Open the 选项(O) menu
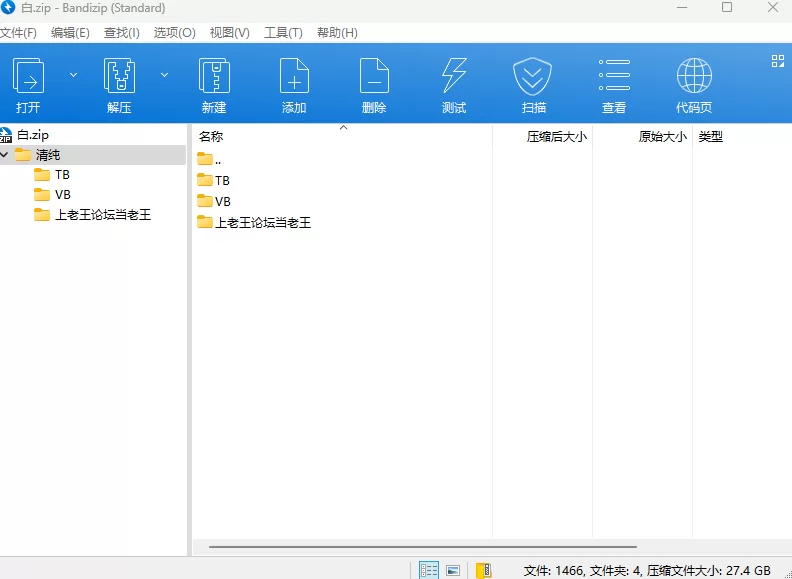Viewport: 792px width, 579px height. pos(175,33)
